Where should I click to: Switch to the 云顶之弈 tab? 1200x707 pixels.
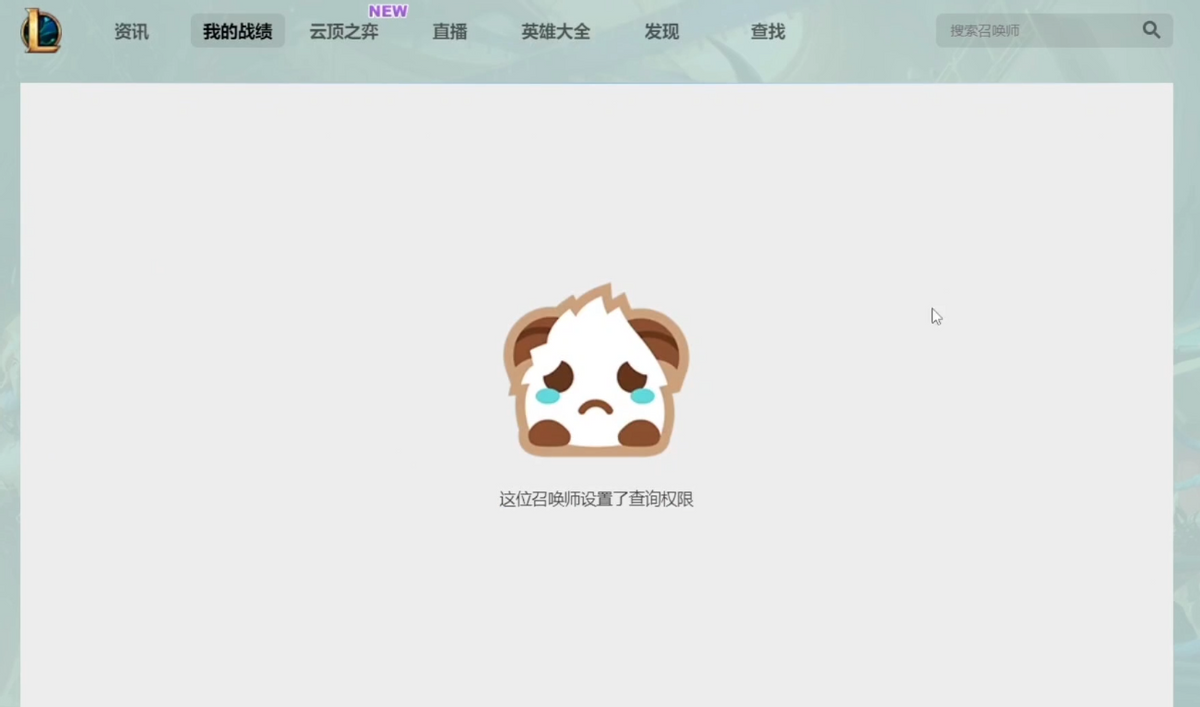tap(344, 32)
